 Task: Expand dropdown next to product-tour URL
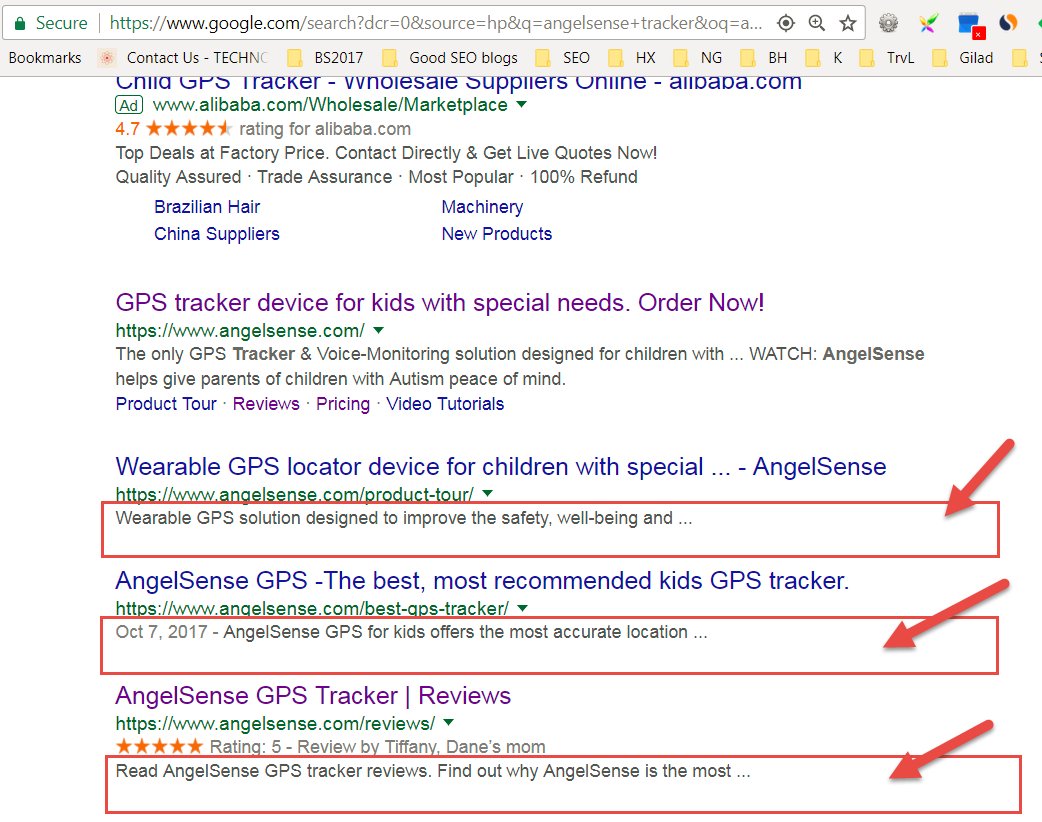point(488,493)
